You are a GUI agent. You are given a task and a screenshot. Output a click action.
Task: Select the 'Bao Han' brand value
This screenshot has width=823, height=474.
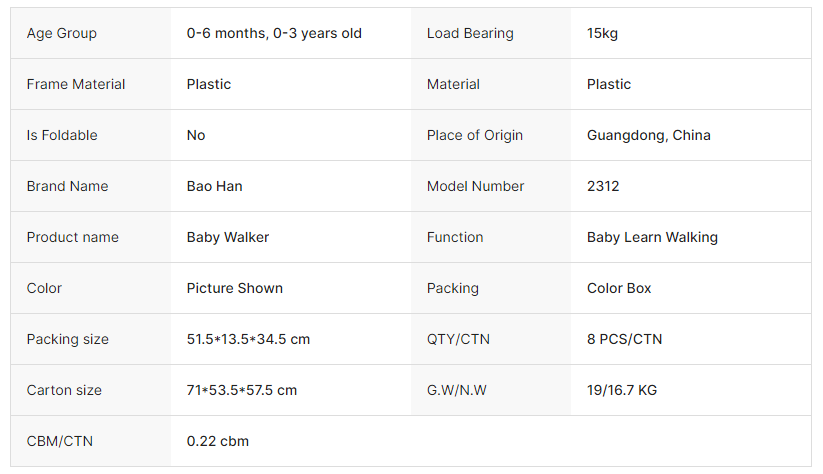point(215,186)
